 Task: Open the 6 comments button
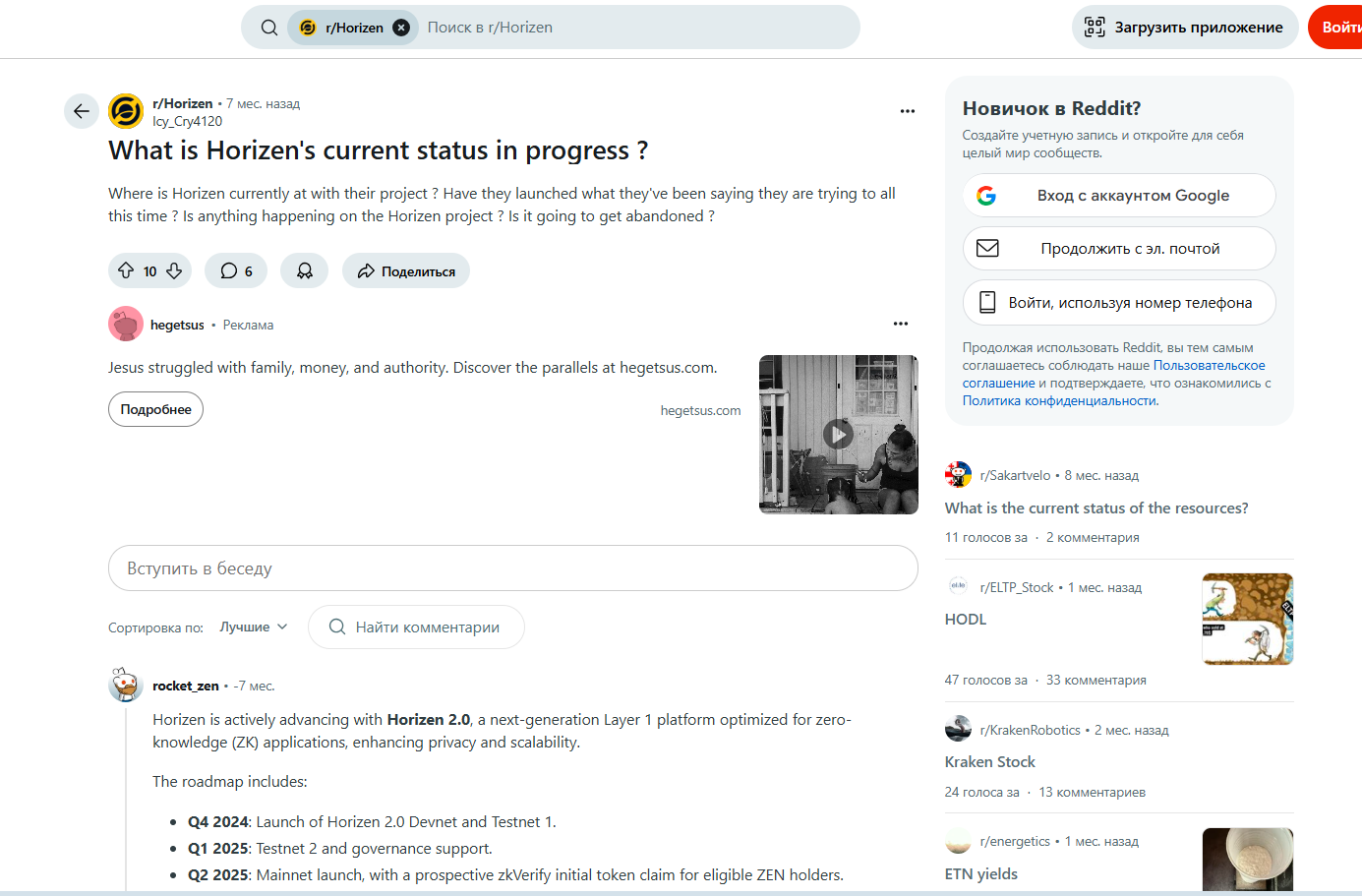tap(236, 270)
